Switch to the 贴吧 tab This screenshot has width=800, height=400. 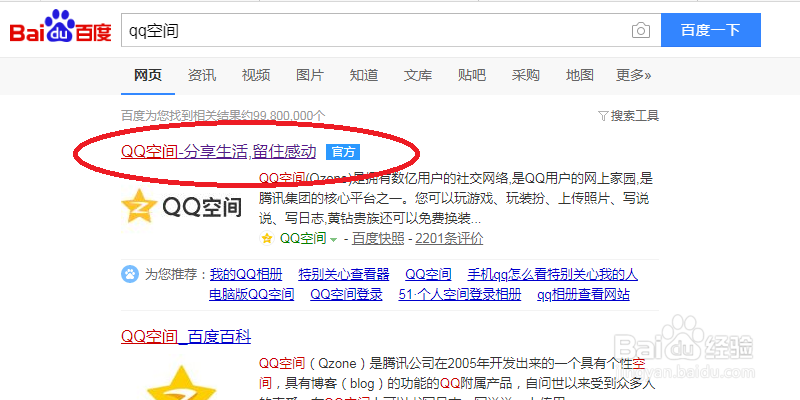(472, 76)
